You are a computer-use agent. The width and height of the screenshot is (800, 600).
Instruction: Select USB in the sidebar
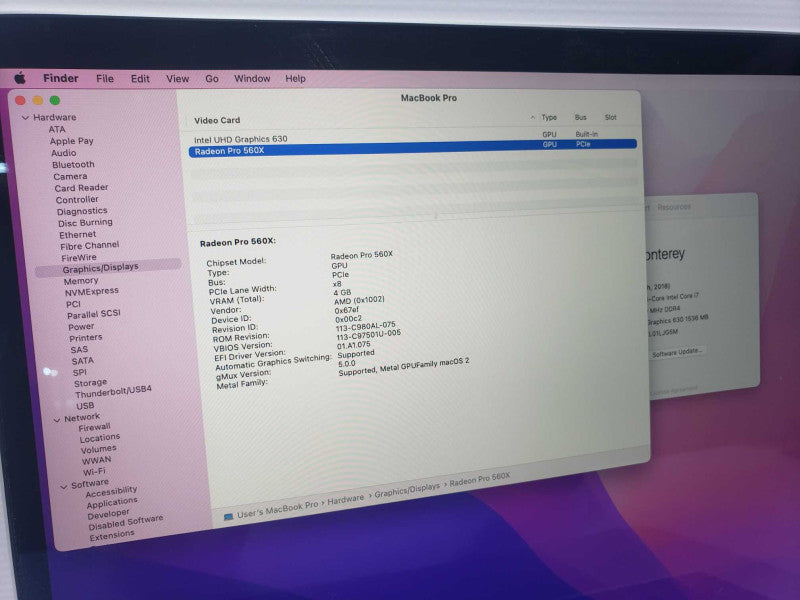[x=85, y=406]
